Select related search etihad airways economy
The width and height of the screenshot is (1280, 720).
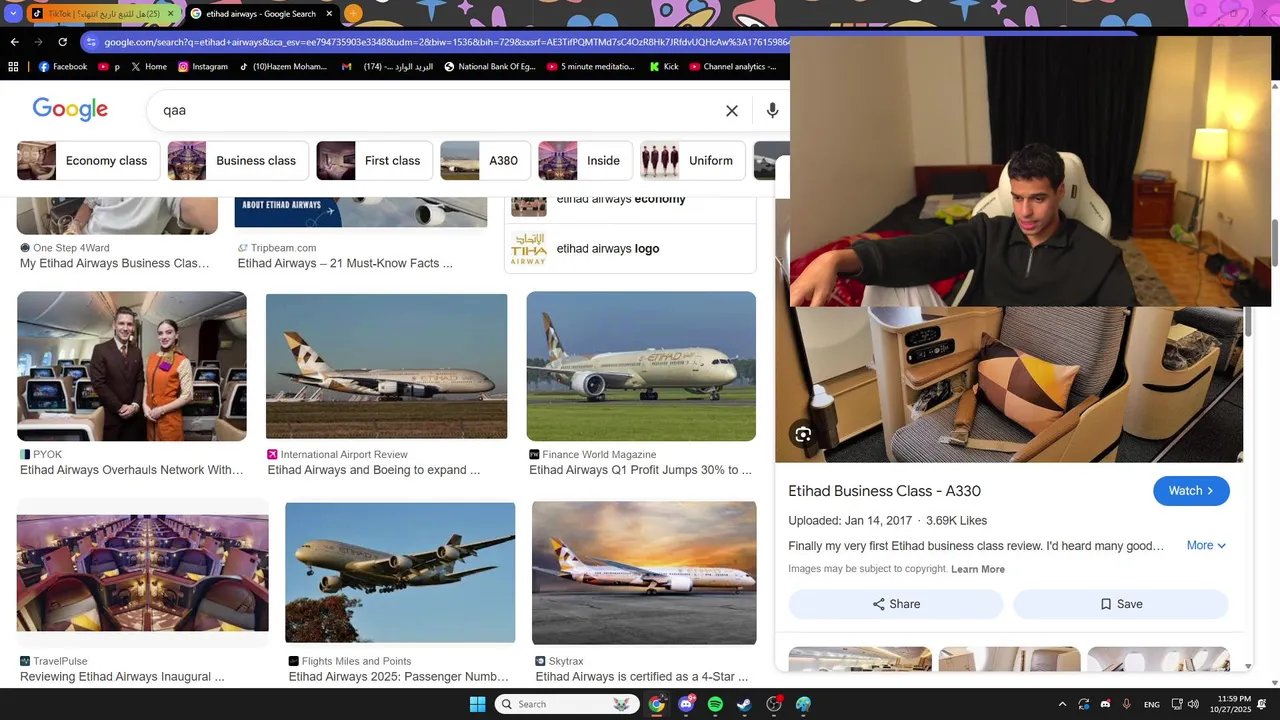[630, 202]
